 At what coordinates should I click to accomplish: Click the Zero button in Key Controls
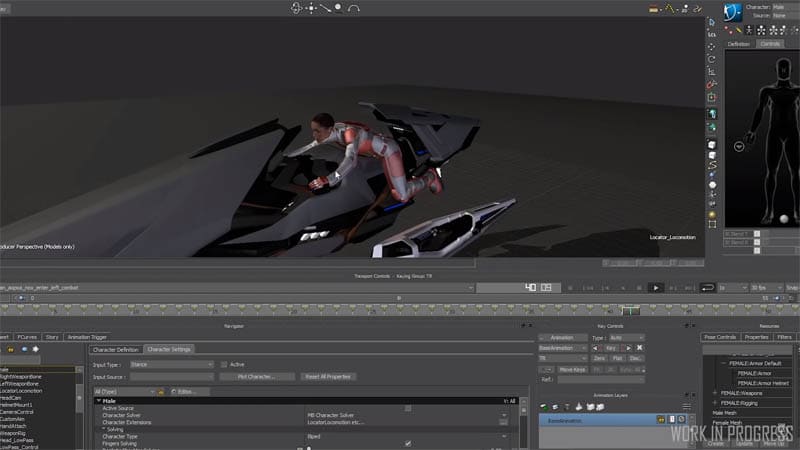[599, 358]
